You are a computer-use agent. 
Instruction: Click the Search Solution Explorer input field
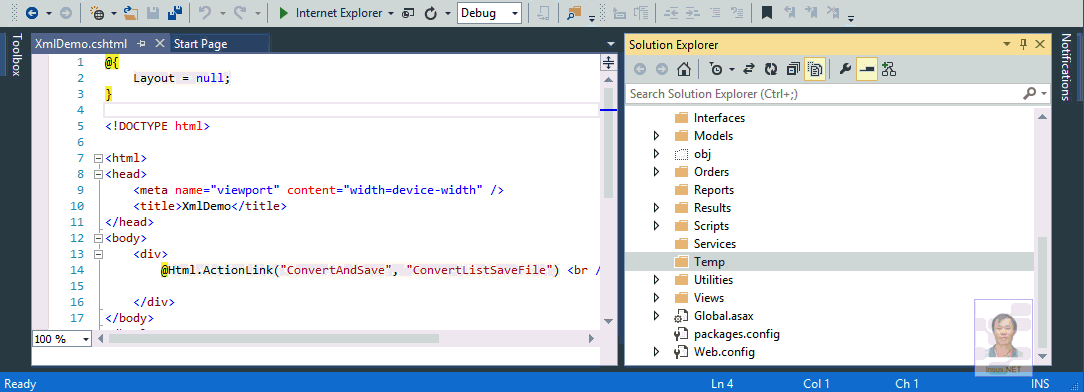tap(823, 93)
